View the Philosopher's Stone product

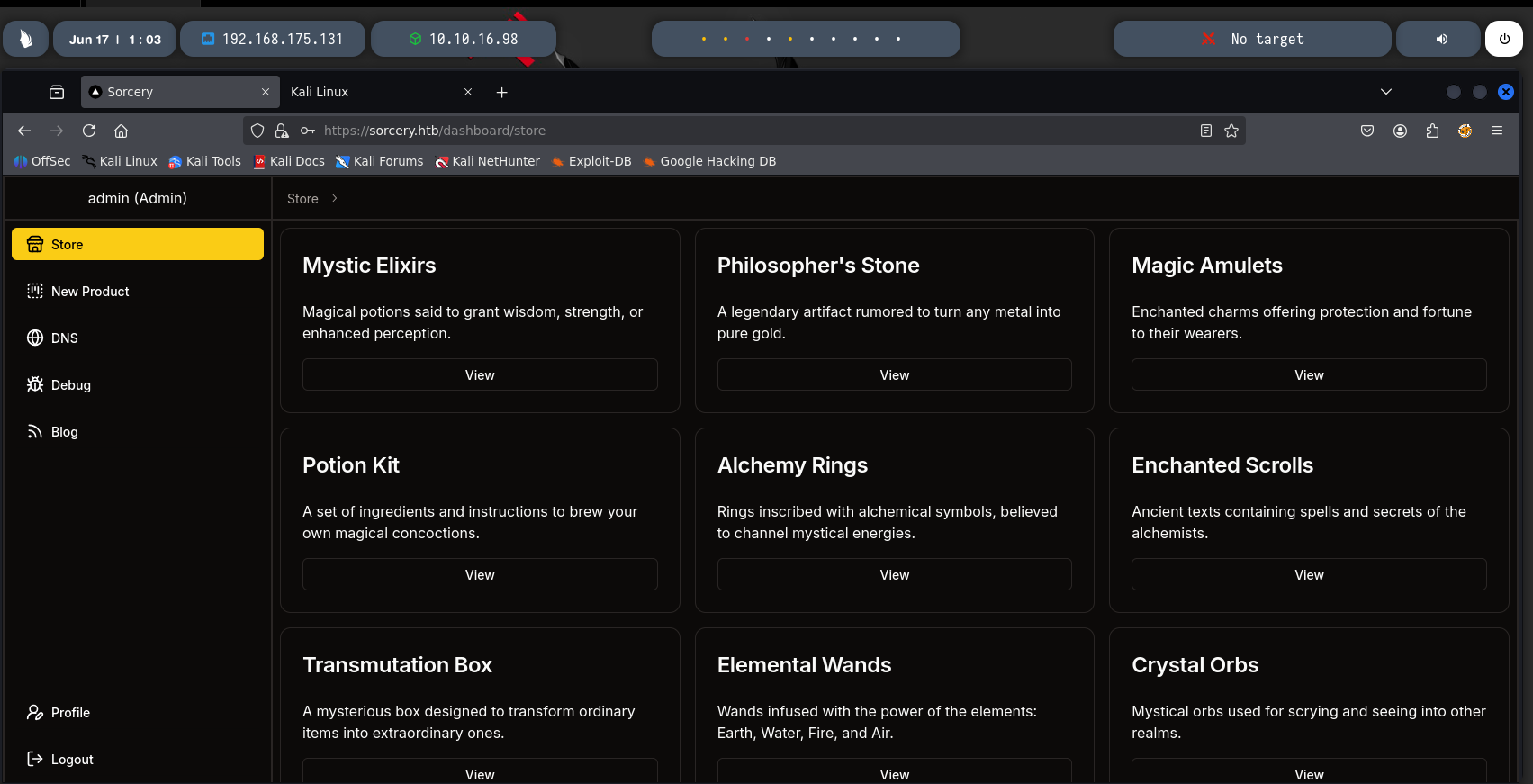pyautogui.click(x=894, y=375)
